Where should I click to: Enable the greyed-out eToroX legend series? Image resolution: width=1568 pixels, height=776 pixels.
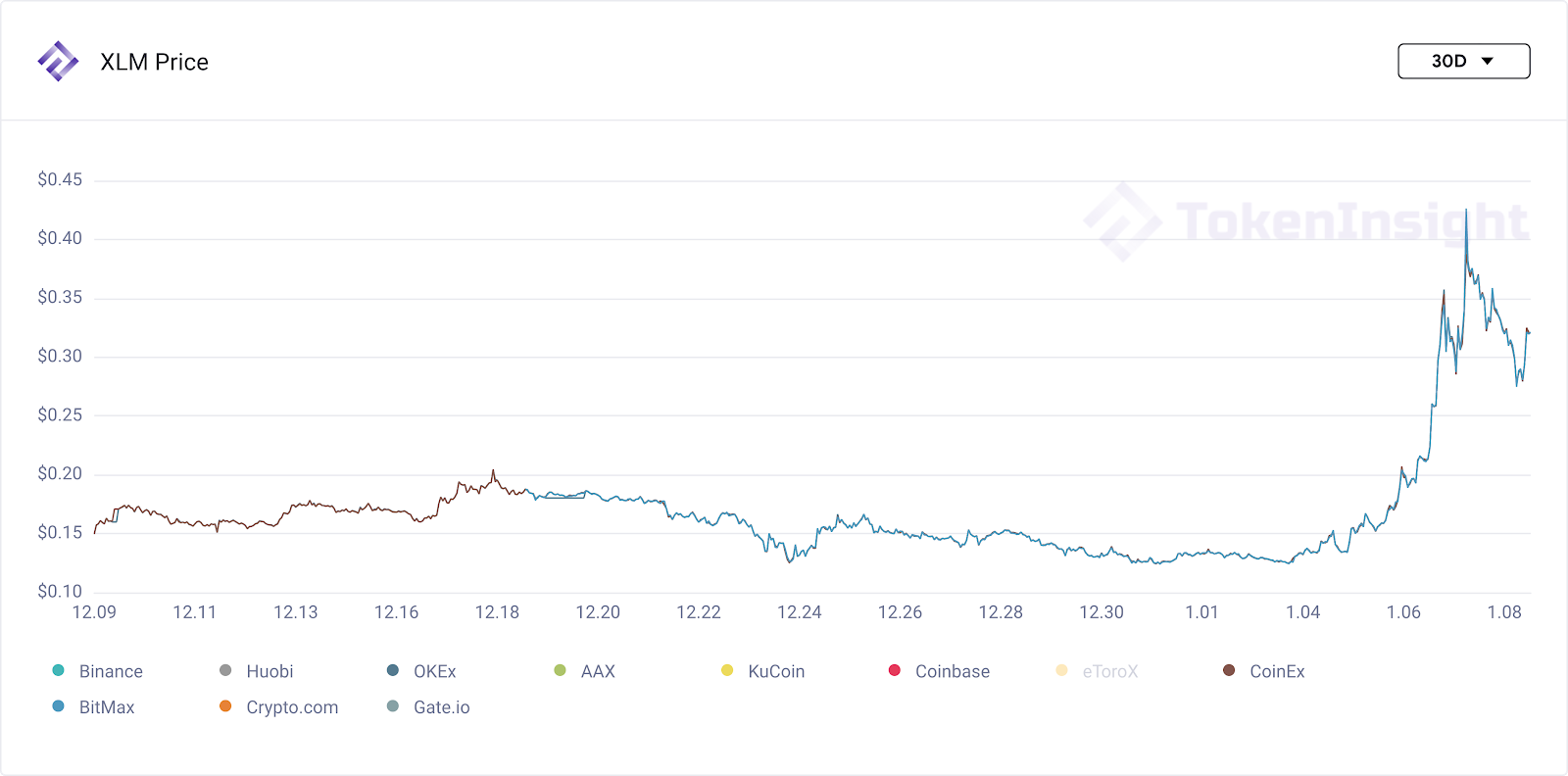tap(1097, 671)
